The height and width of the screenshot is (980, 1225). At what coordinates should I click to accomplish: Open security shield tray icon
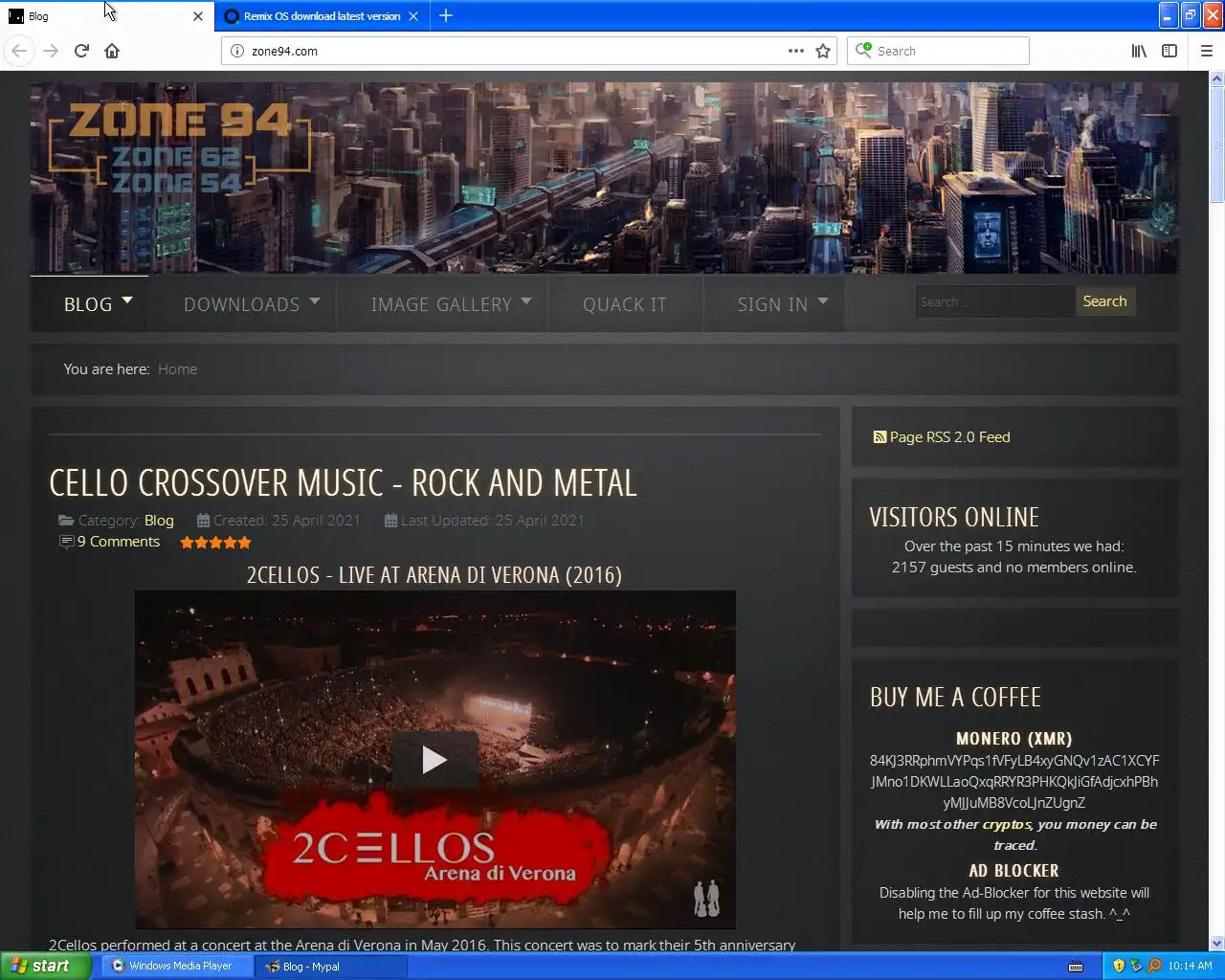(1119, 966)
